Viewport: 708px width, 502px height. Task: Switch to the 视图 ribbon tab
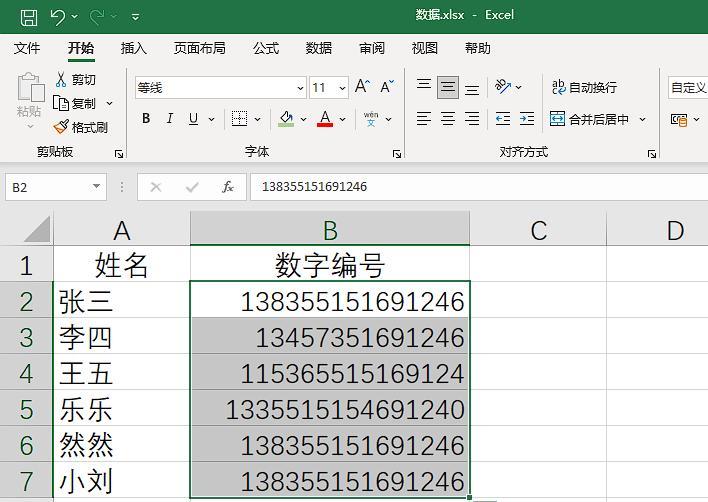pos(424,48)
